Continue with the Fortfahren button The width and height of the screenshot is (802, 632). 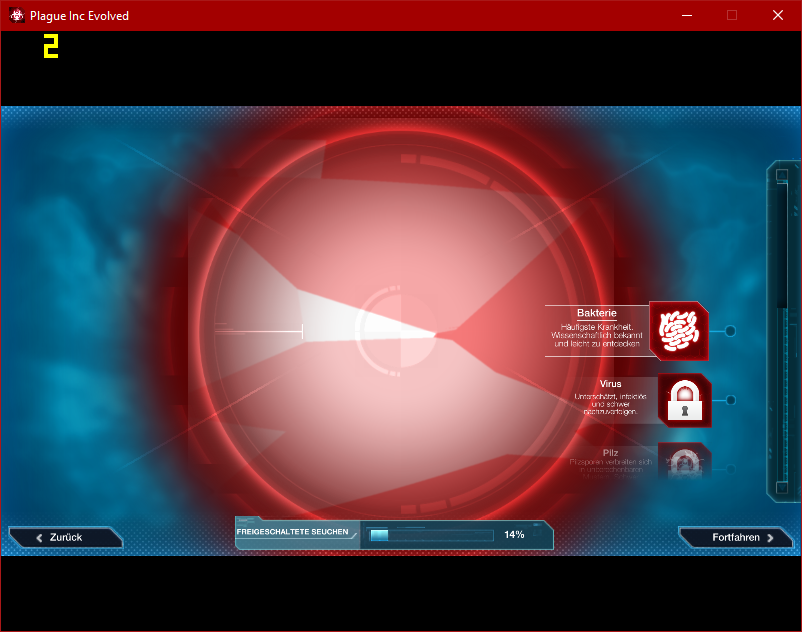pos(736,537)
